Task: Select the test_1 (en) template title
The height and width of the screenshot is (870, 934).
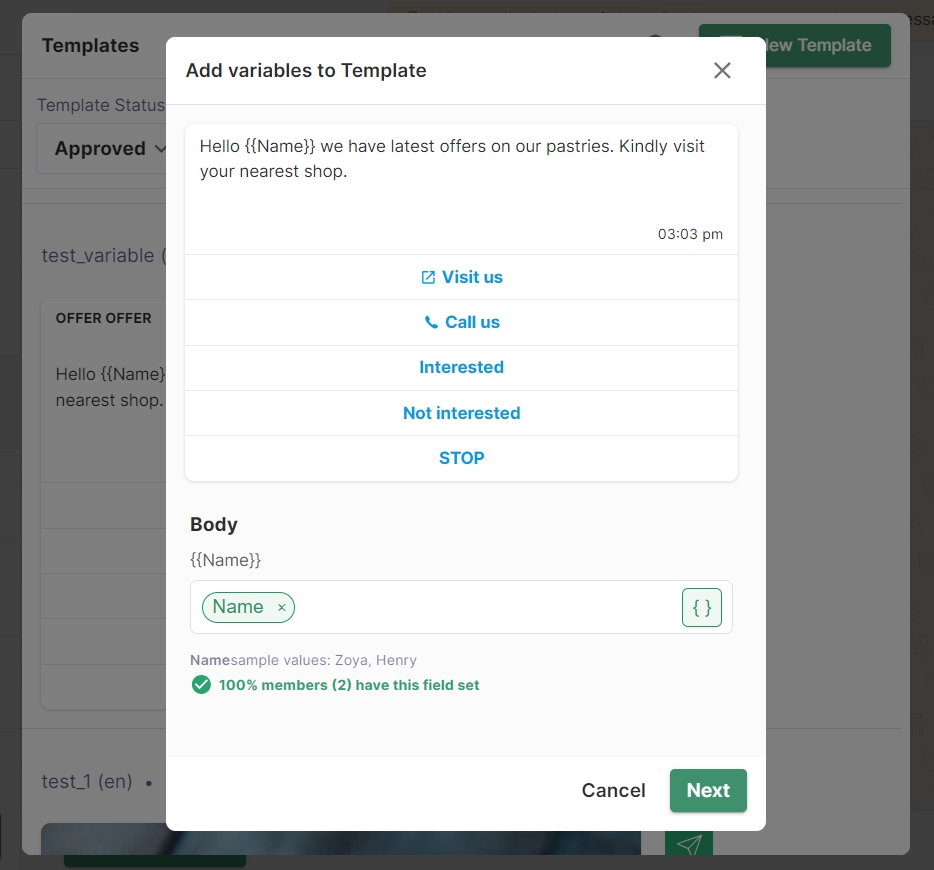Action: [x=87, y=782]
